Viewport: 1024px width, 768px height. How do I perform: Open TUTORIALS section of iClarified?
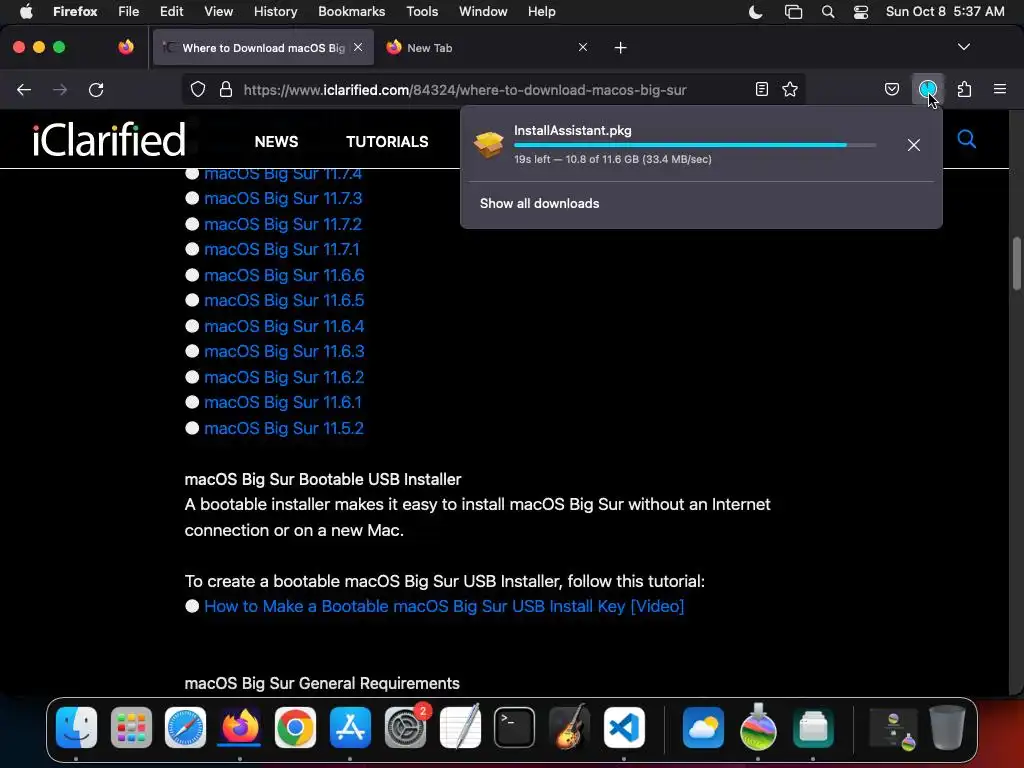pos(387,142)
